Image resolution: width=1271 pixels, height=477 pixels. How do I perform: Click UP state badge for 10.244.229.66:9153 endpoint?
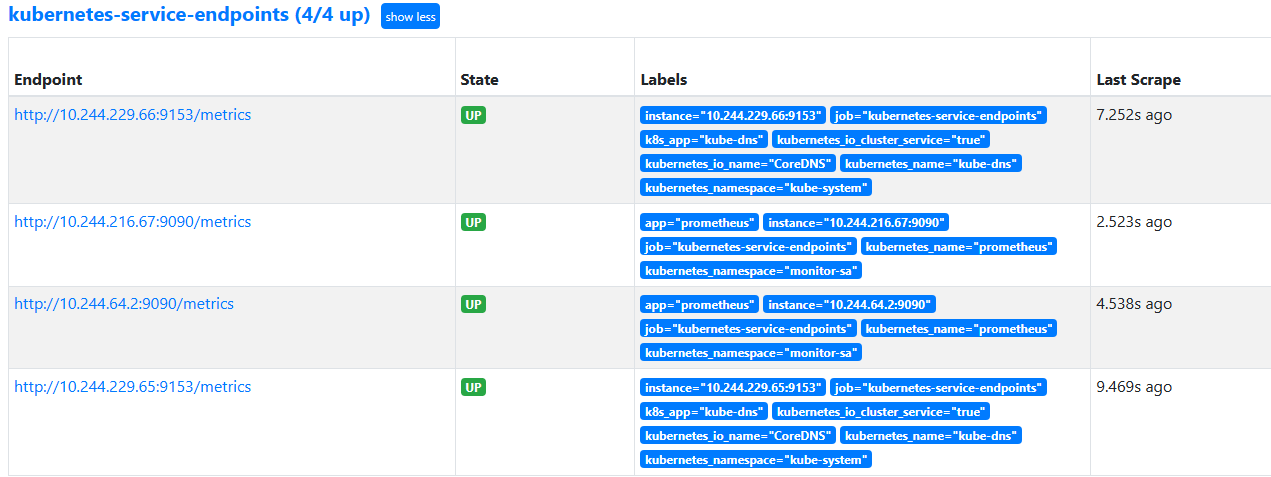click(473, 115)
